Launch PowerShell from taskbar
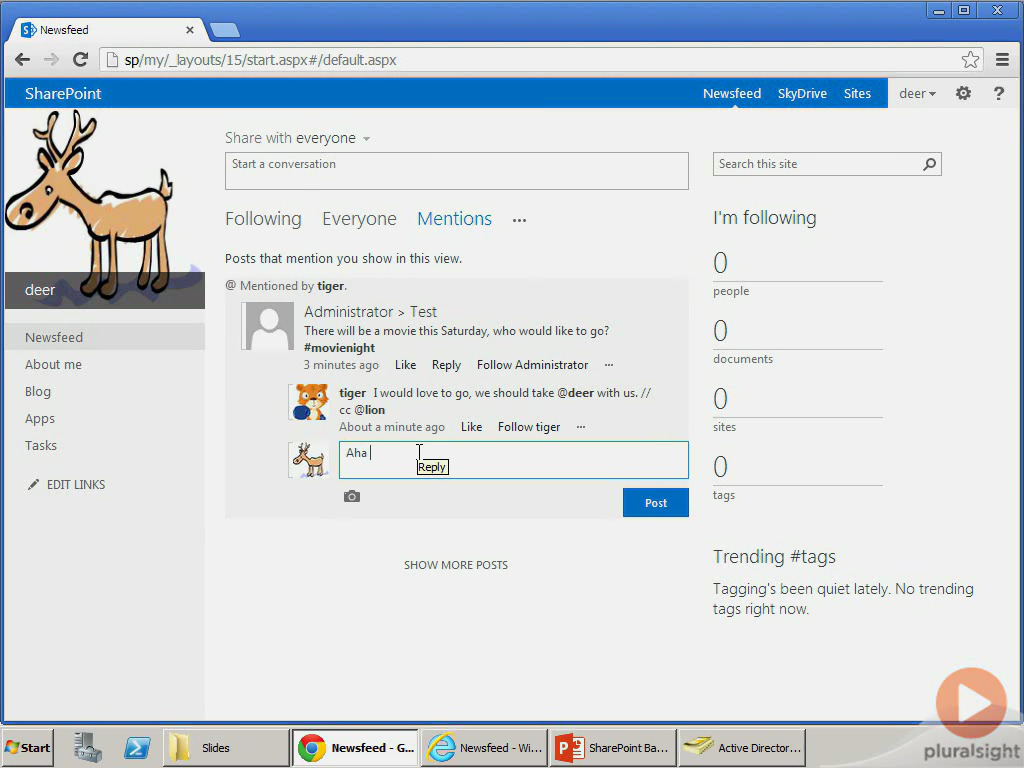The width and height of the screenshot is (1024, 768). tap(137, 748)
